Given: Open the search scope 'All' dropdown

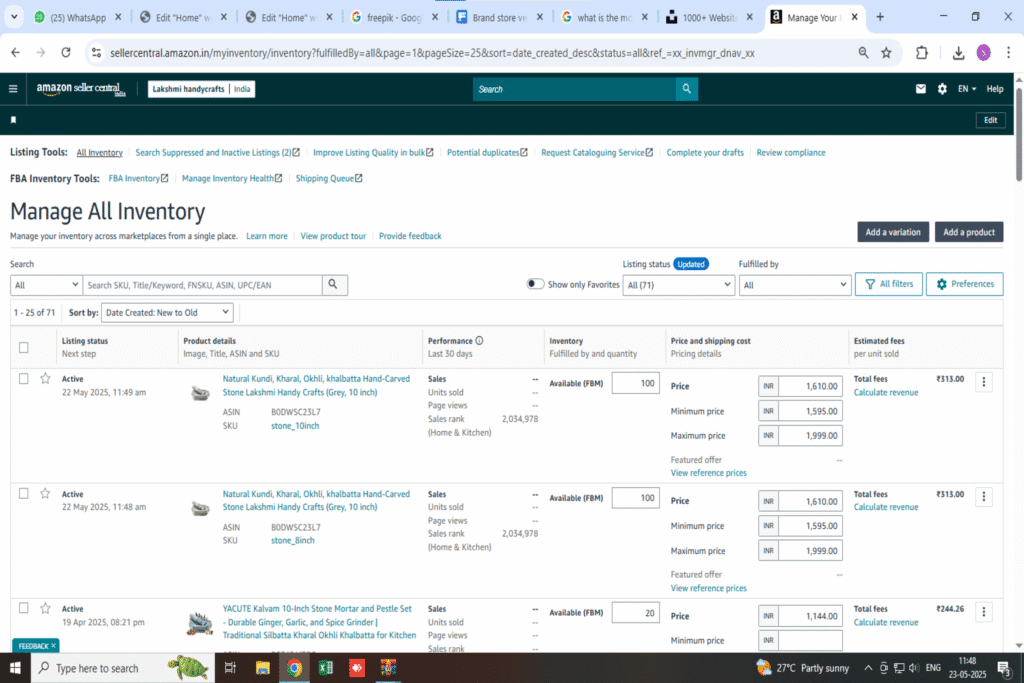Looking at the screenshot, I should pos(46,285).
